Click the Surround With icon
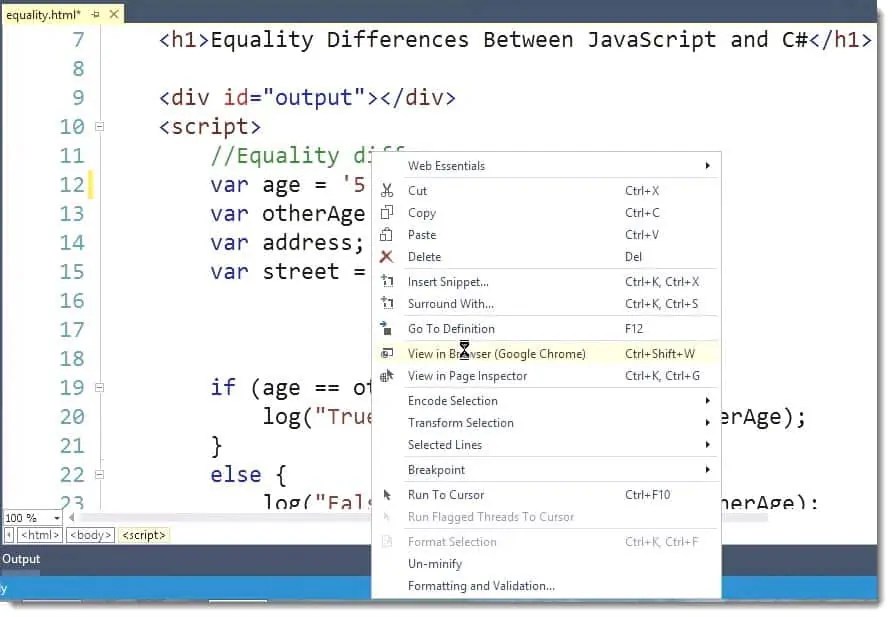Viewport: 892px width, 617px height. (x=390, y=303)
